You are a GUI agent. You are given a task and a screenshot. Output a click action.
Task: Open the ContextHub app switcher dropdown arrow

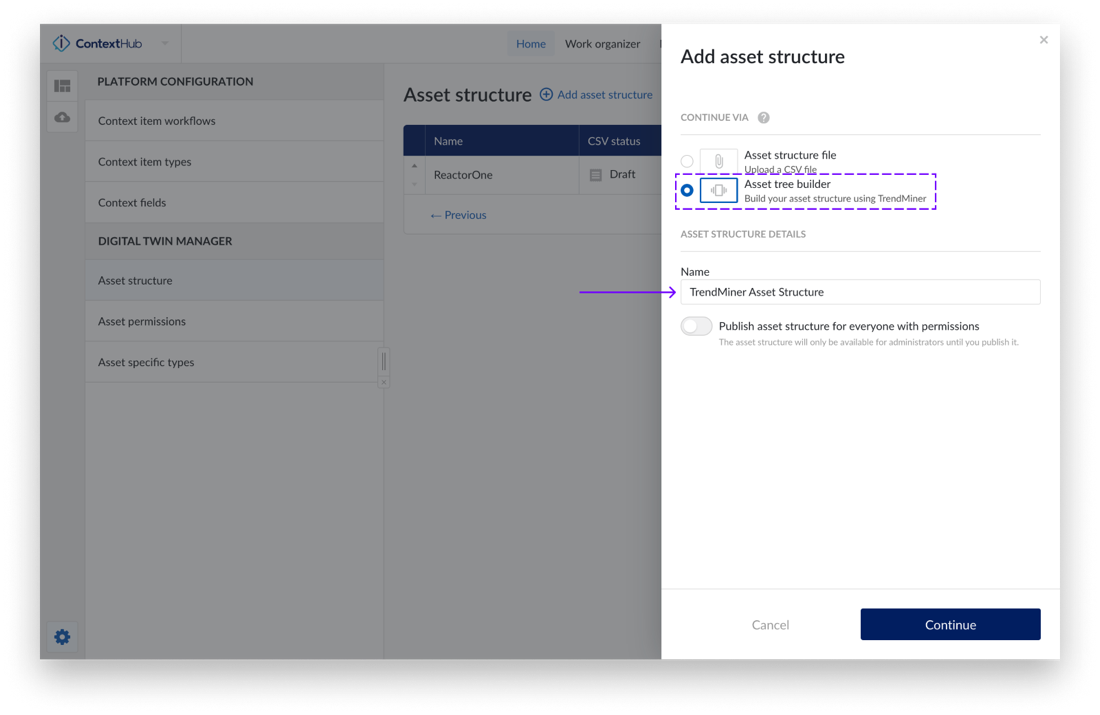click(165, 44)
